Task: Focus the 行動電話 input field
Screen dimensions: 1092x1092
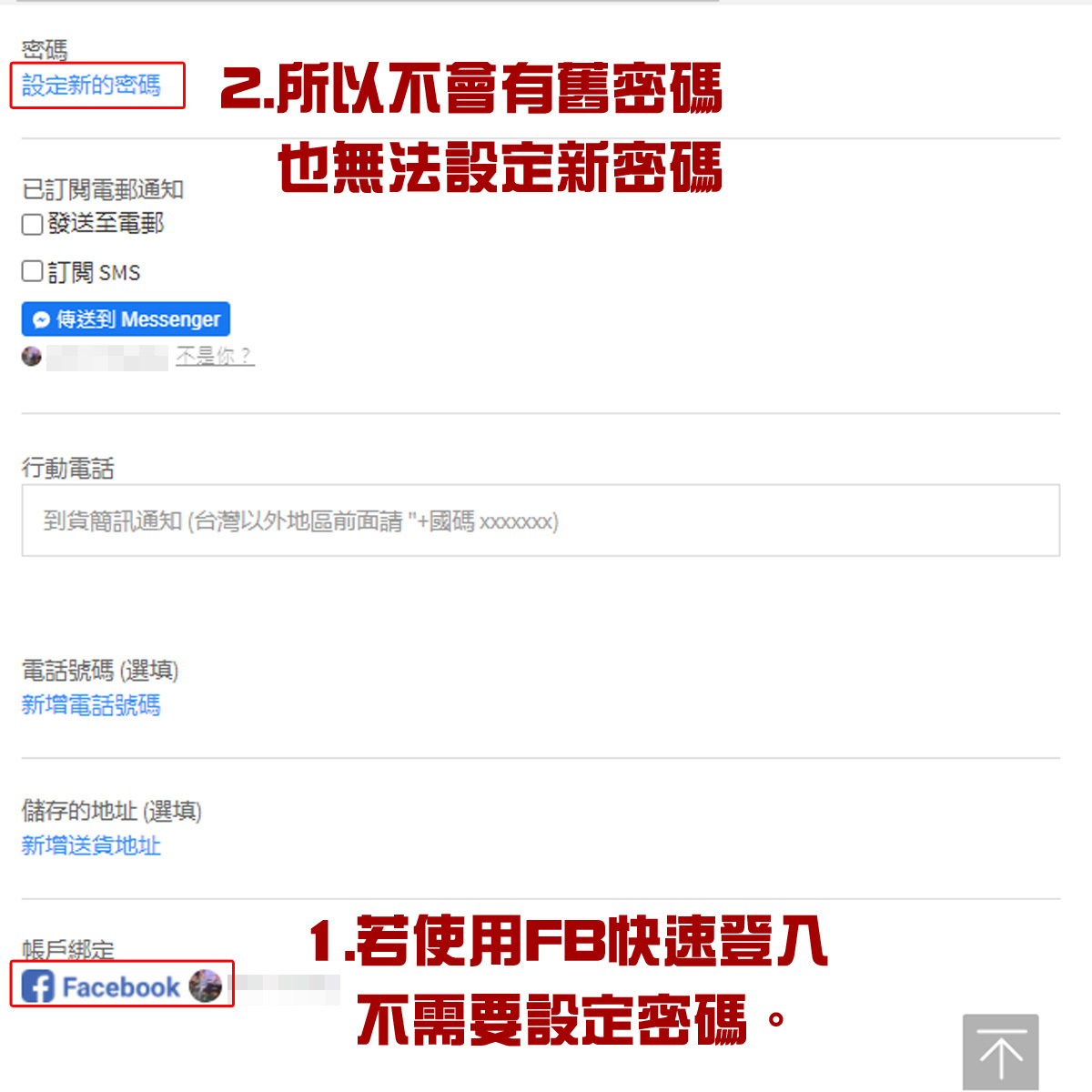Action: coord(541,521)
